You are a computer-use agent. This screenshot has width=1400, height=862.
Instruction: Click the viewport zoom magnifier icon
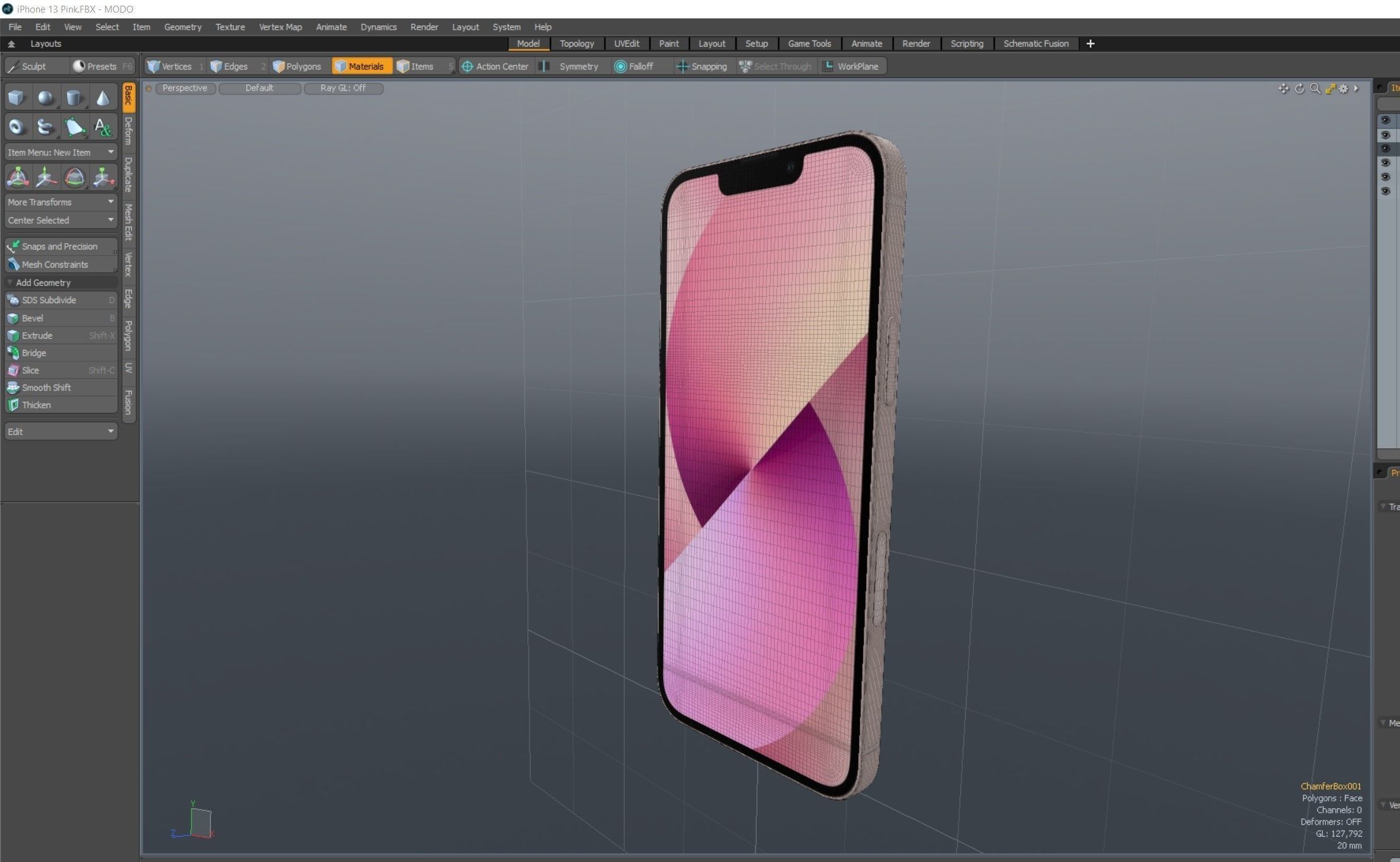[x=1315, y=88]
